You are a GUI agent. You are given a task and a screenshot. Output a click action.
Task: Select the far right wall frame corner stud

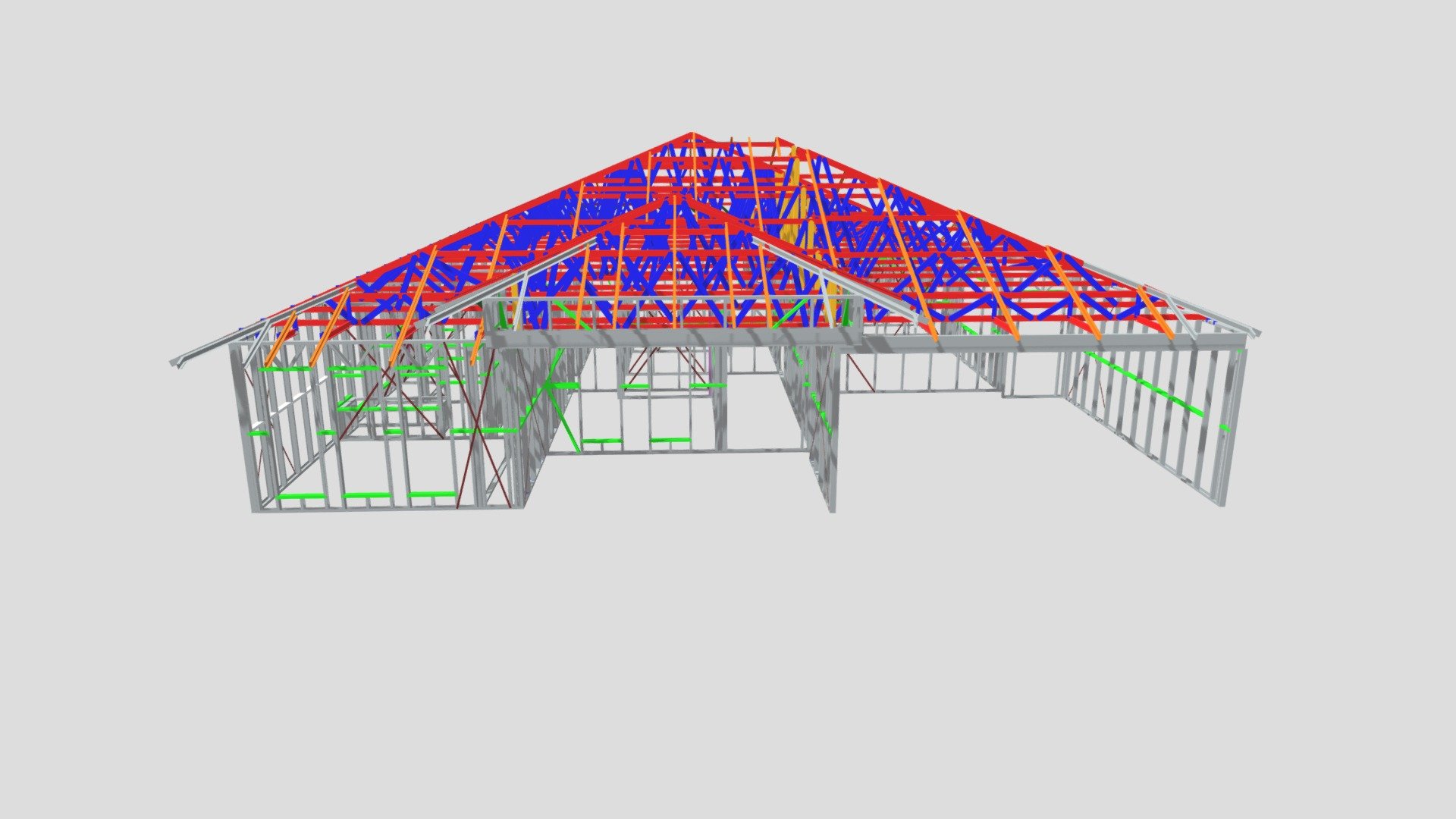1233,425
